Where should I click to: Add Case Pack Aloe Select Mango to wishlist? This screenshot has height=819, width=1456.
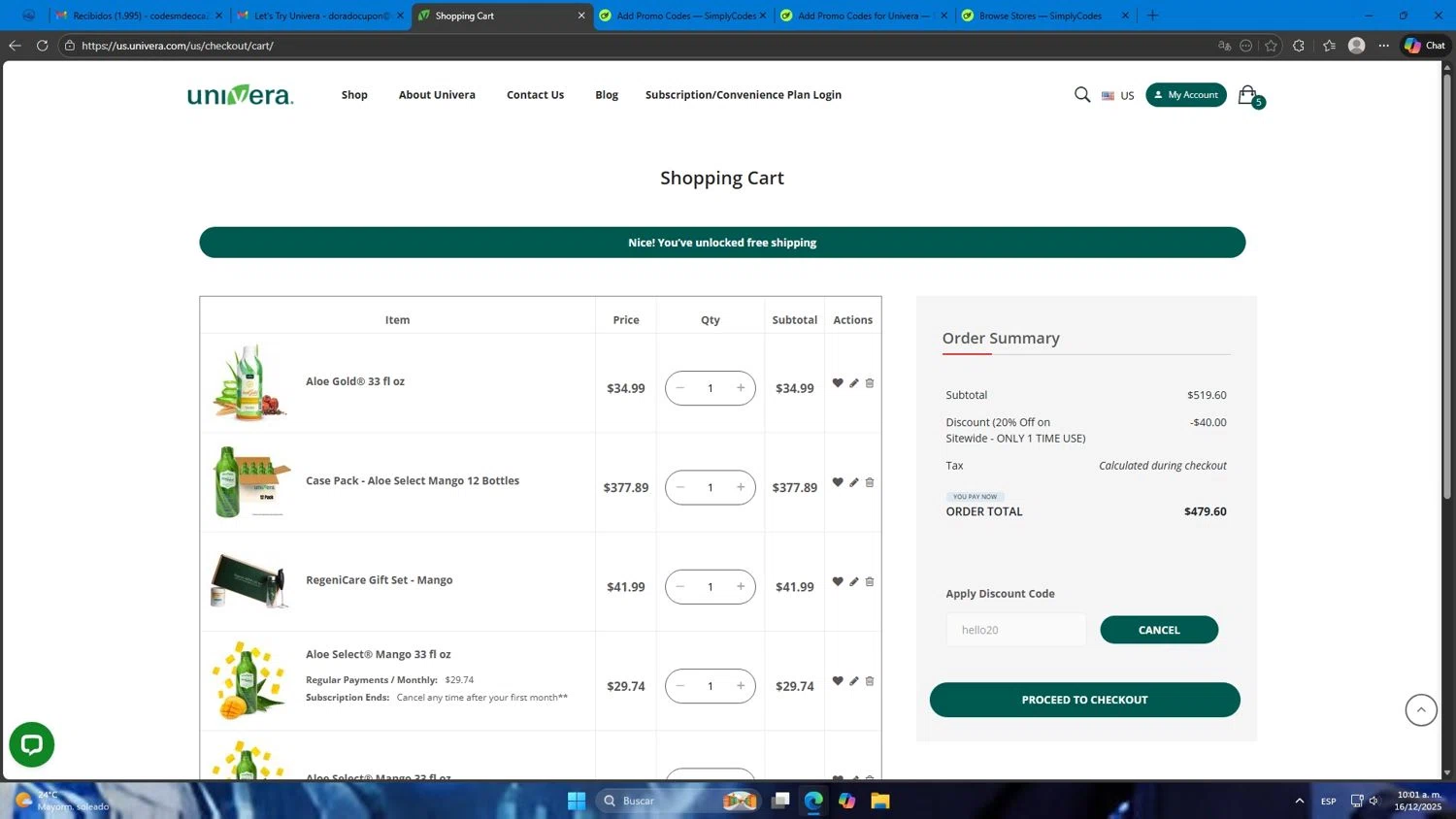[x=838, y=482]
